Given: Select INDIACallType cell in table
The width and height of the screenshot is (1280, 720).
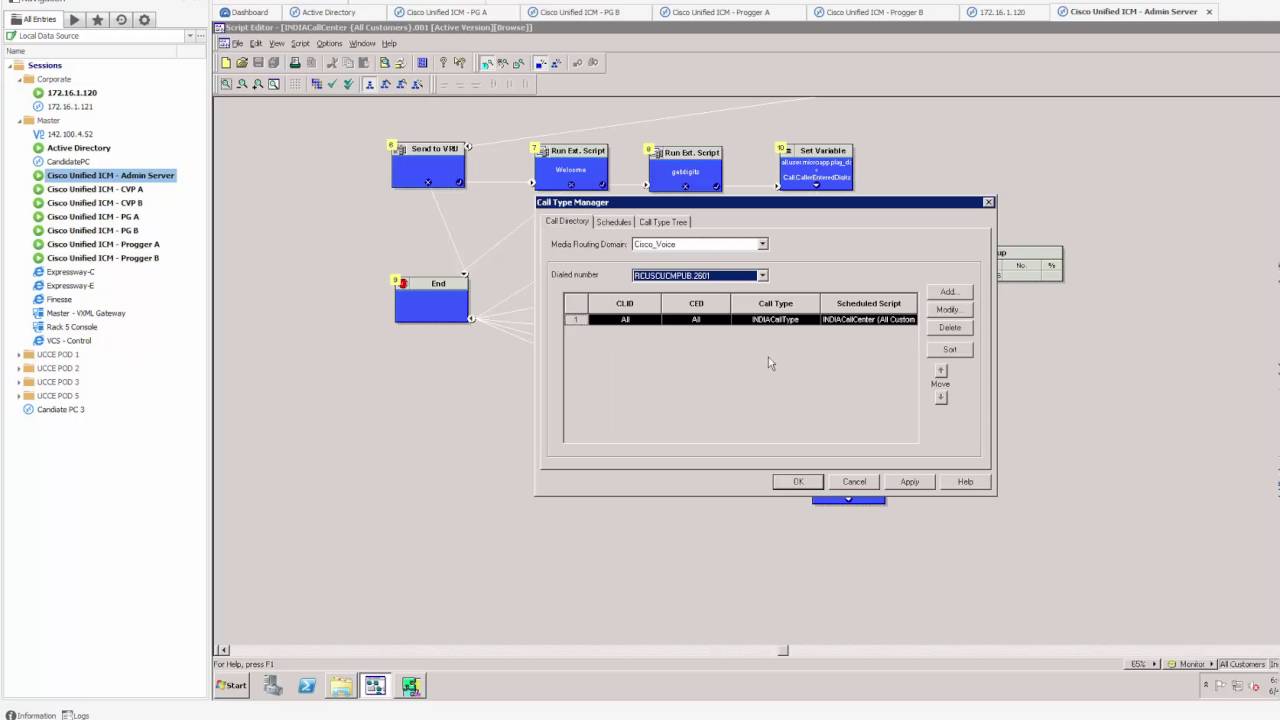Looking at the screenshot, I should pos(775,320).
